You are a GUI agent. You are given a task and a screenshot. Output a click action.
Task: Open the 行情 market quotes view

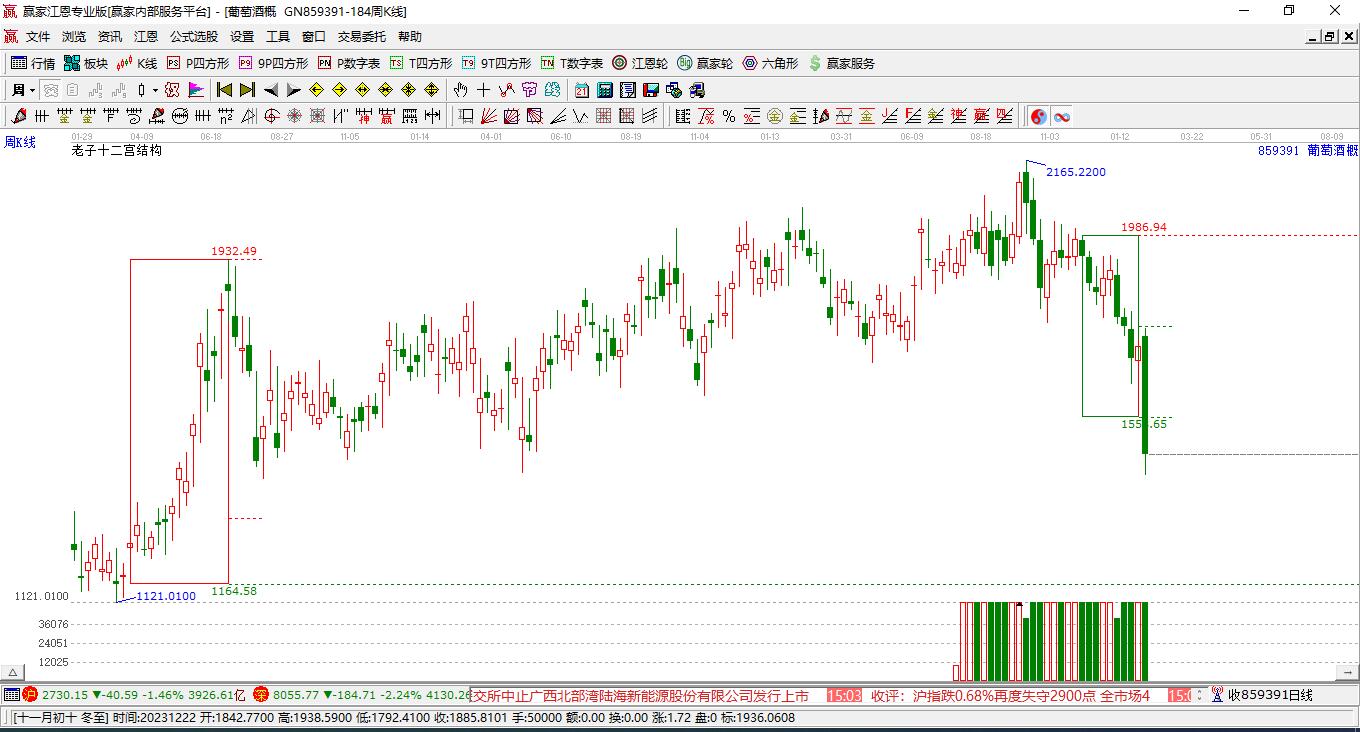pos(33,63)
